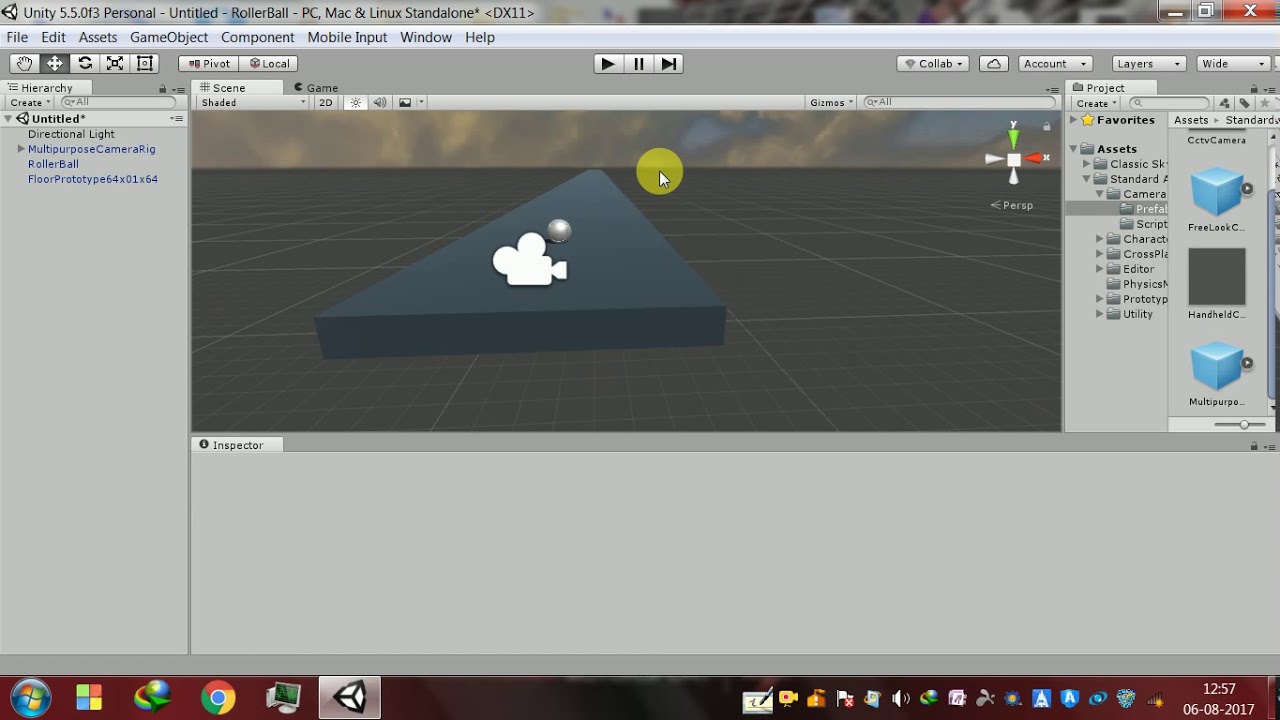Open the cloud Services button

993,63
